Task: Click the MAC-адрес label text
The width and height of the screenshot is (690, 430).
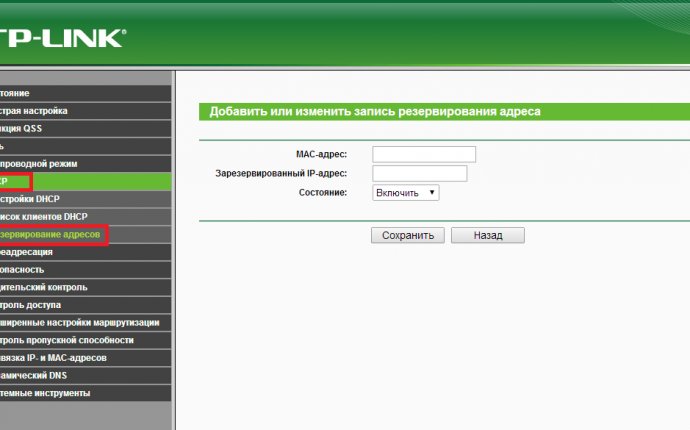Action: click(321, 154)
